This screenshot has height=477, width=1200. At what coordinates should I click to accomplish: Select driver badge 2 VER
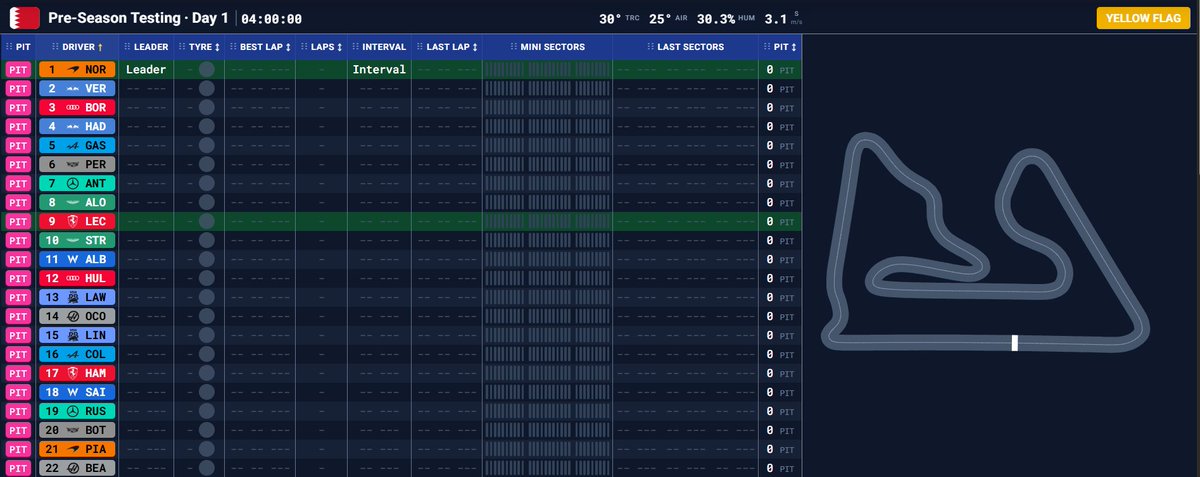76,88
